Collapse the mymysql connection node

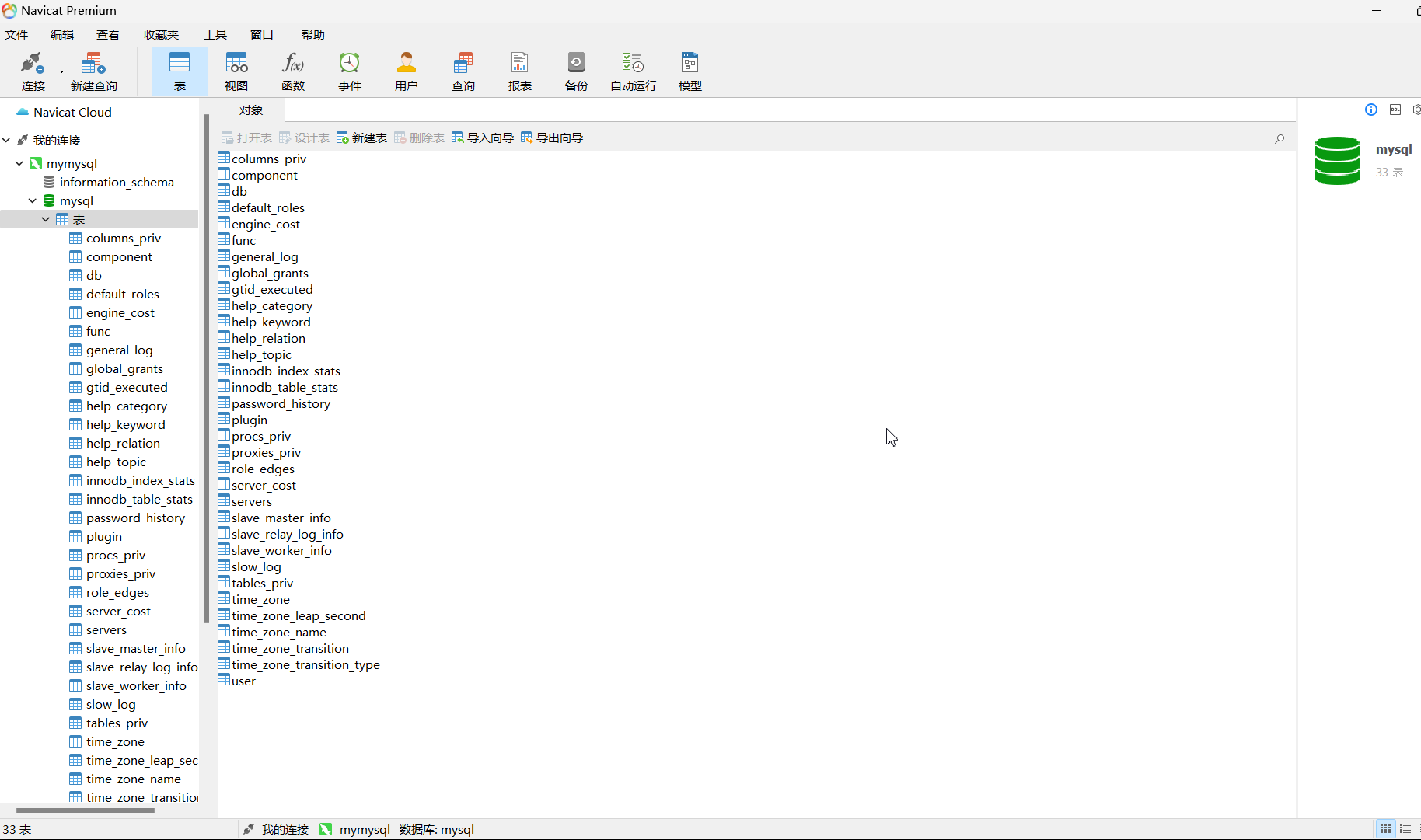(x=19, y=163)
